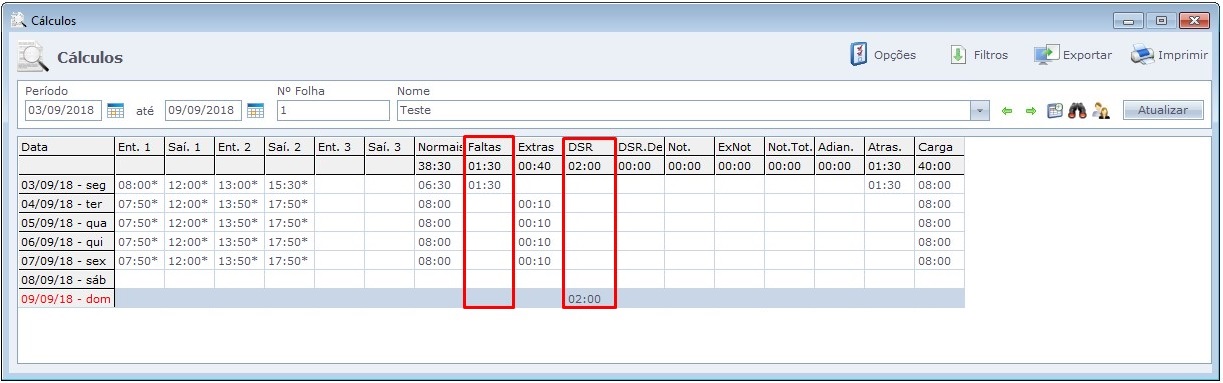
Task: Click the 01:30 Faltas cell for Monday
Action: (490, 185)
